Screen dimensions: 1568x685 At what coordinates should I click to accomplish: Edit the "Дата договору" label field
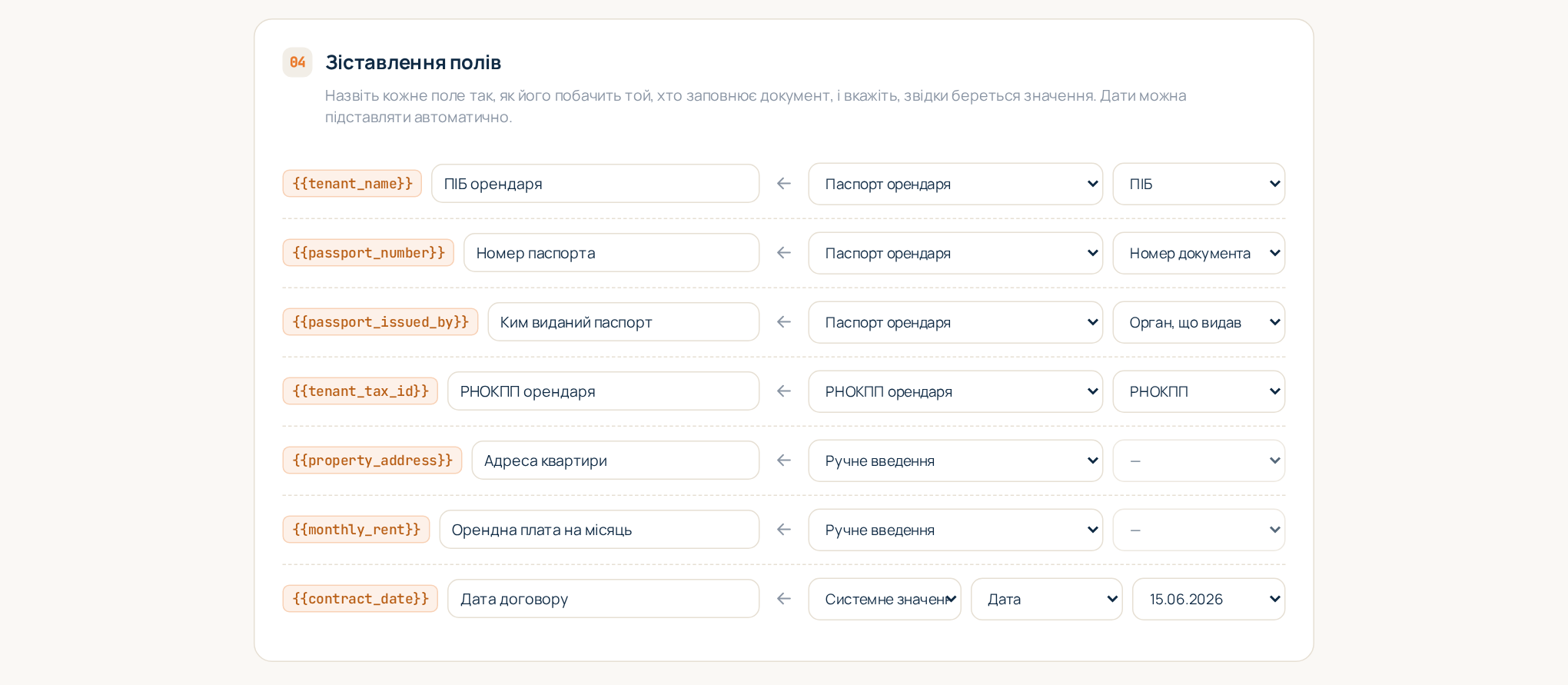(603, 599)
